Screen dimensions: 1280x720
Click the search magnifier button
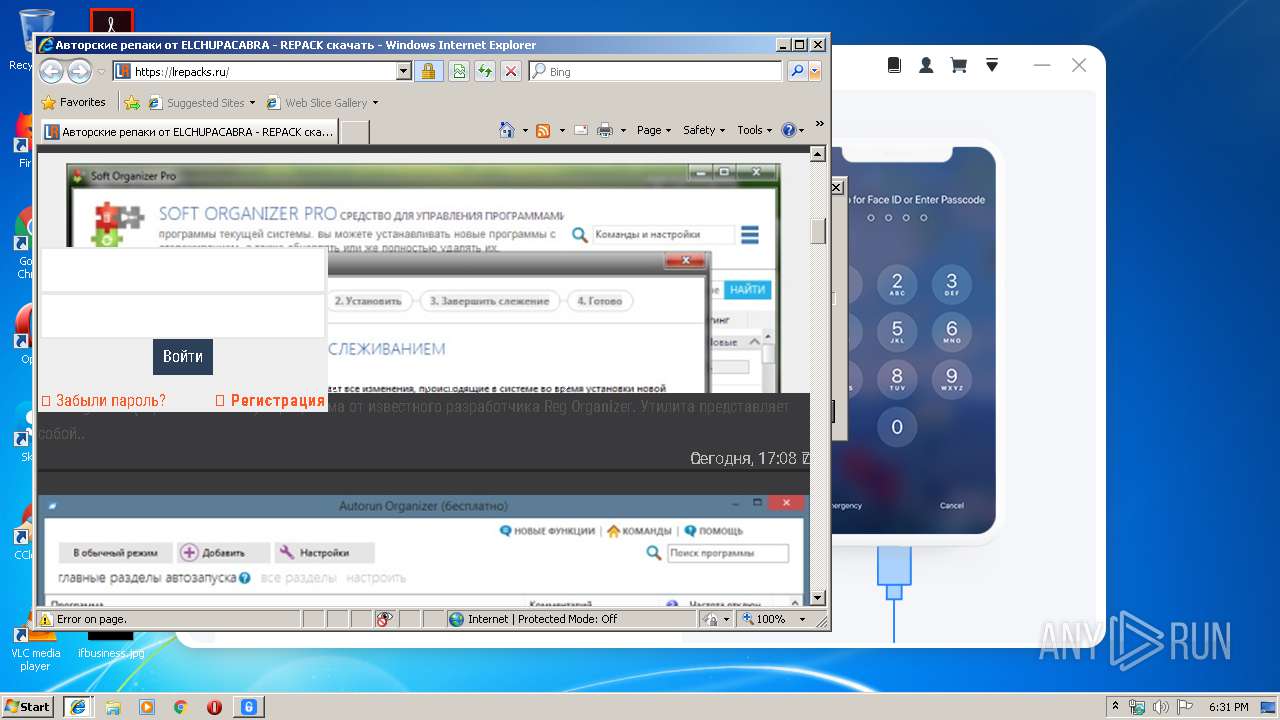(x=797, y=71)
